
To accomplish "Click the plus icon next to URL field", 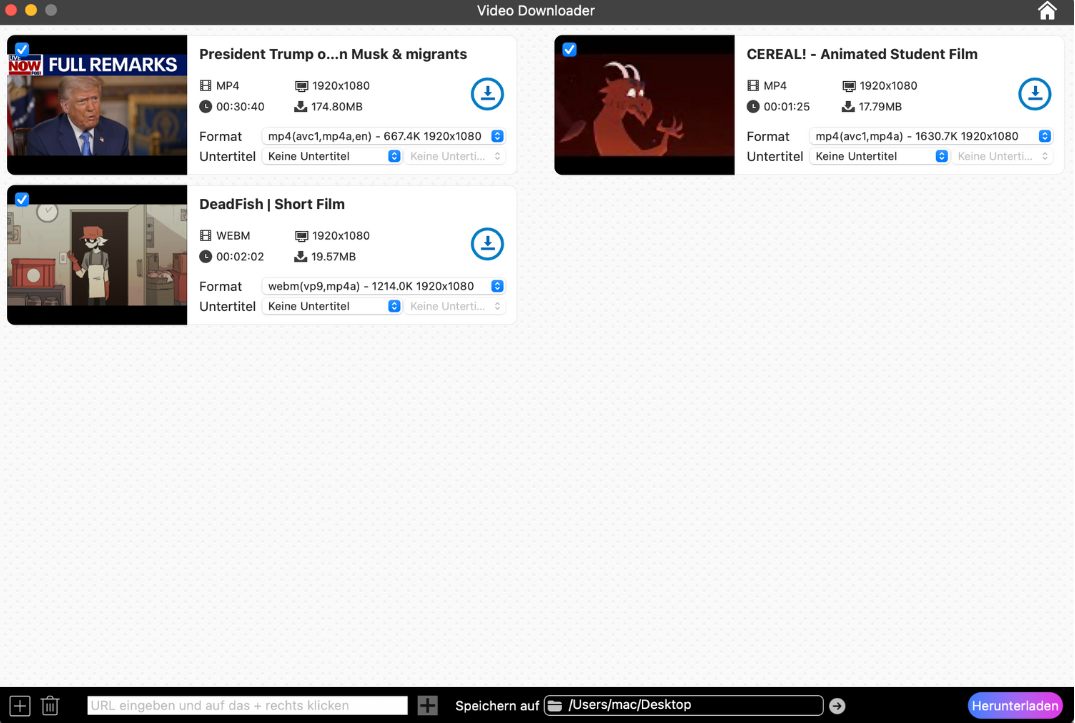I will pos(427,705).
